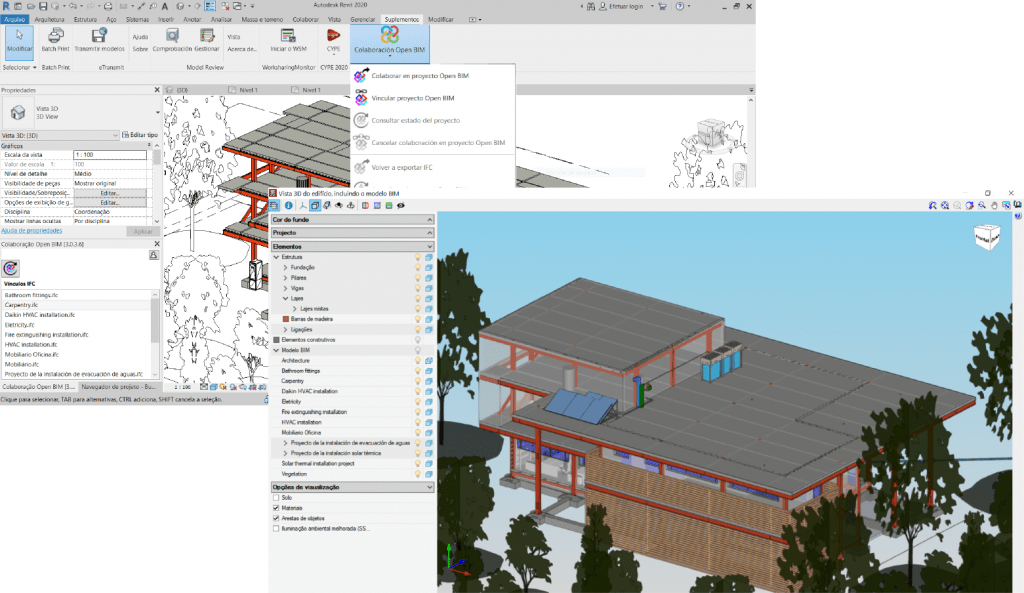Expand the Fundação tree node
This screenshot has width=1024, height=593.
[285, 267]
